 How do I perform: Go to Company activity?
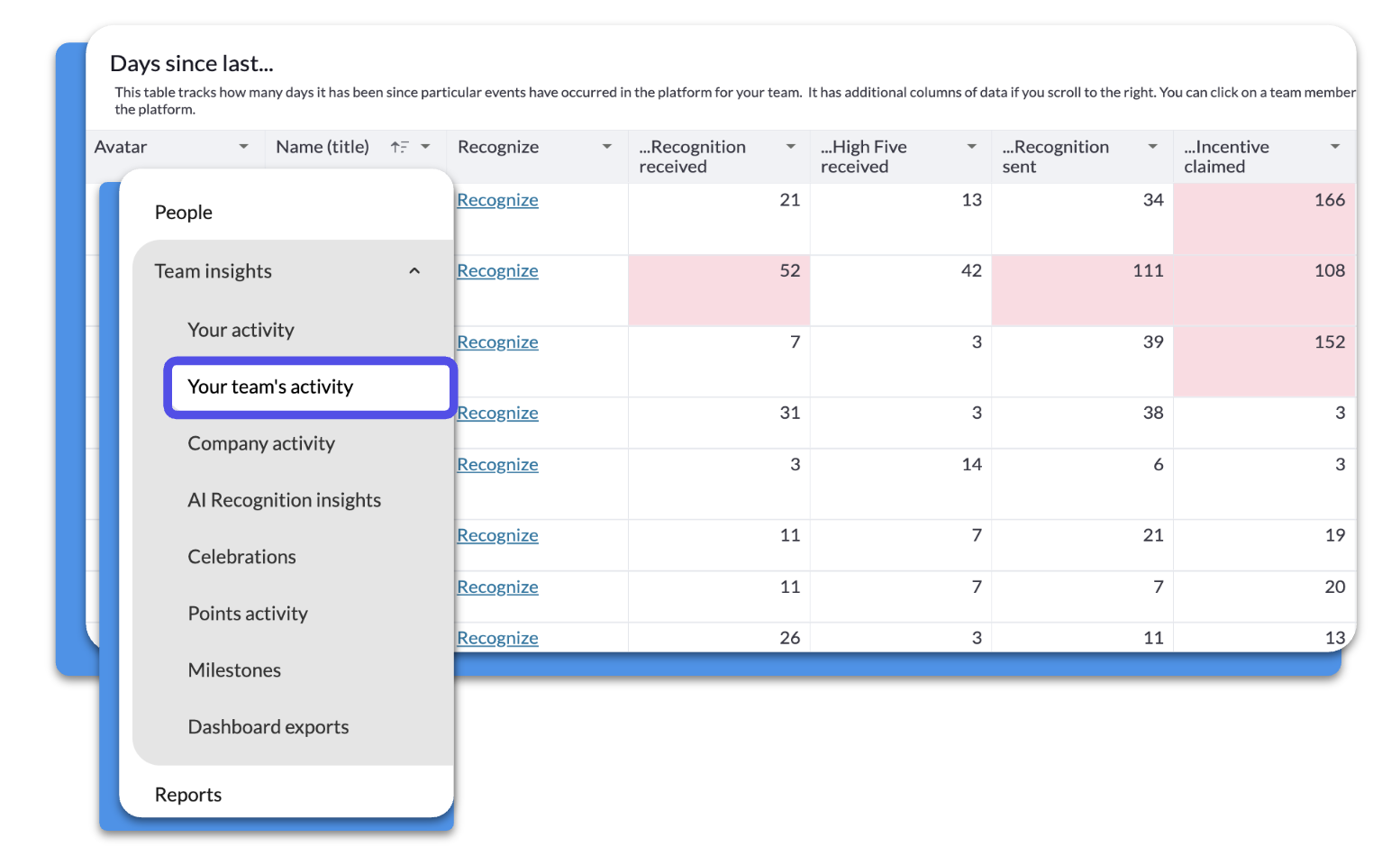tap(261, 444)
